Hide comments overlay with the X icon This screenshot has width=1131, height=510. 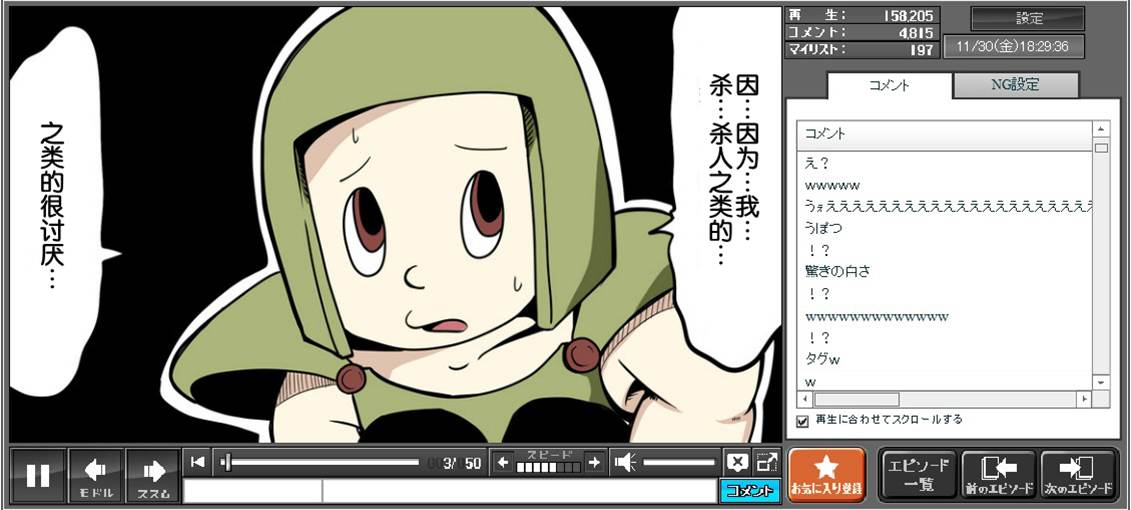tap(737, 462)
